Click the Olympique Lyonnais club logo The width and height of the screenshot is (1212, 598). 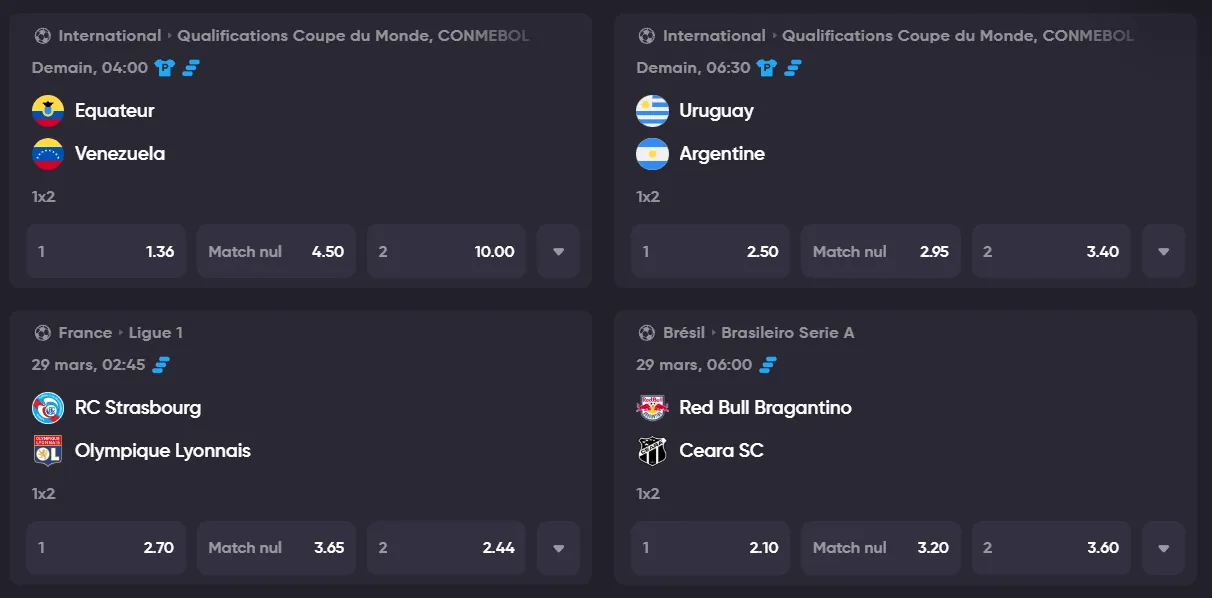pos(48,451)
